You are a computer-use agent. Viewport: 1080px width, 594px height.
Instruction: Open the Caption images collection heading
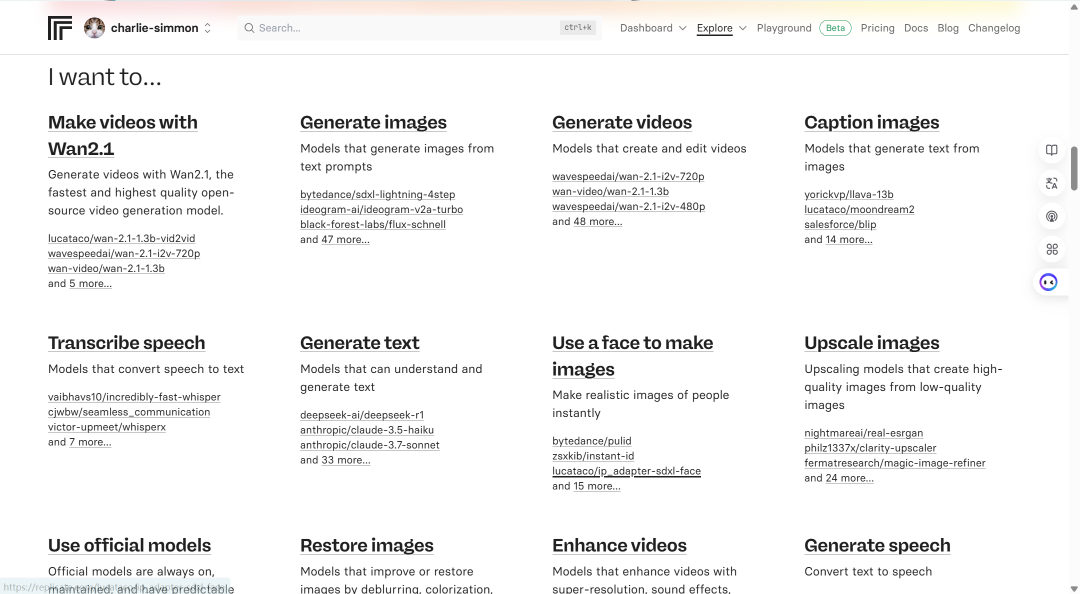click(x=871, y=122)
